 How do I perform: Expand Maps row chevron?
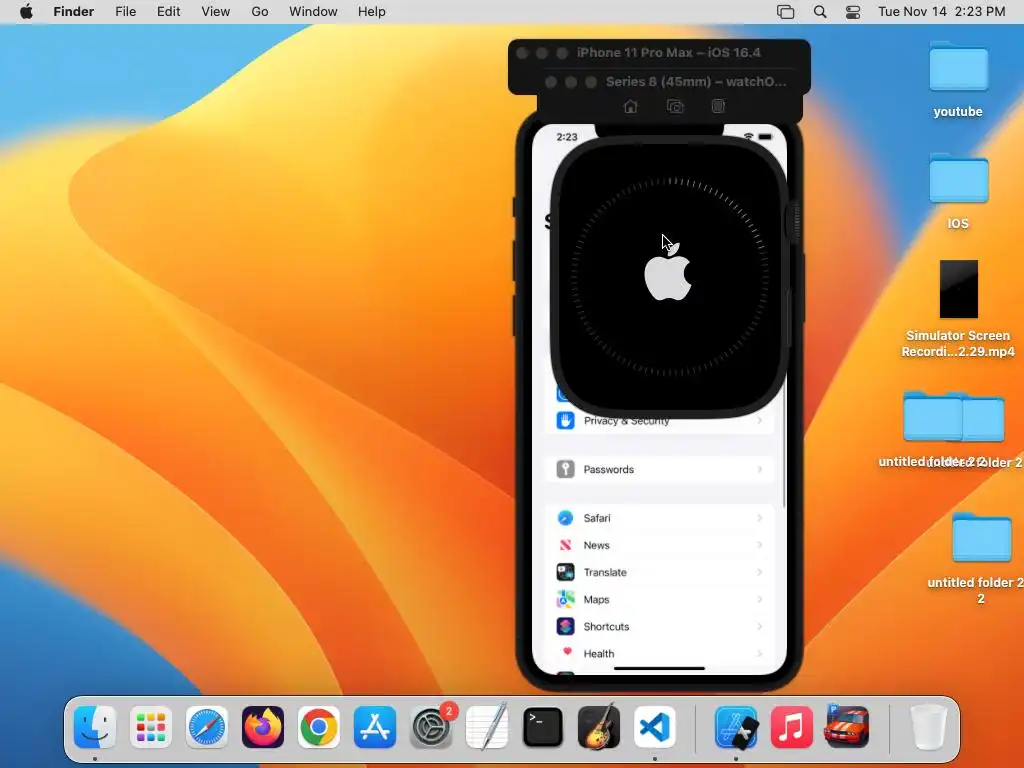pyautogui.click(x=760, y=600)
